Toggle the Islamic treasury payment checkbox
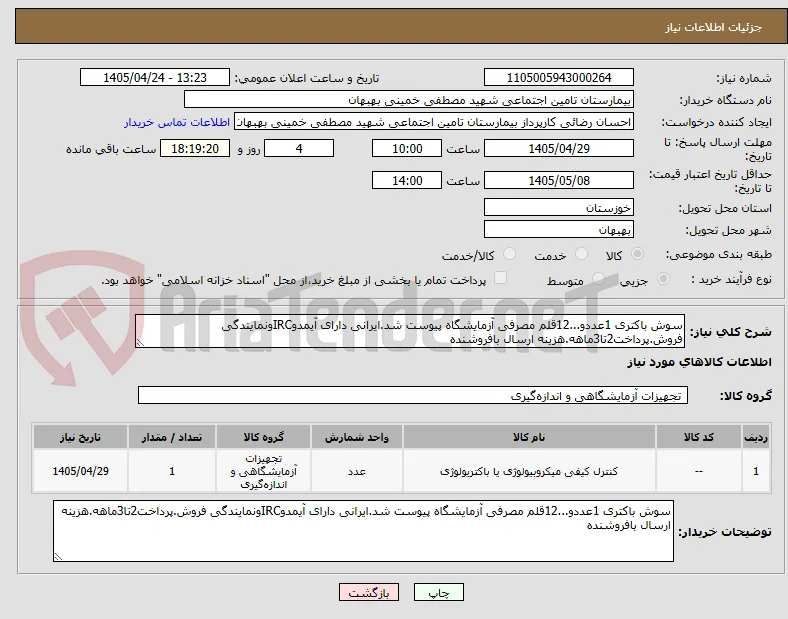Screen dimensions: 788x619 pos(500,278)
